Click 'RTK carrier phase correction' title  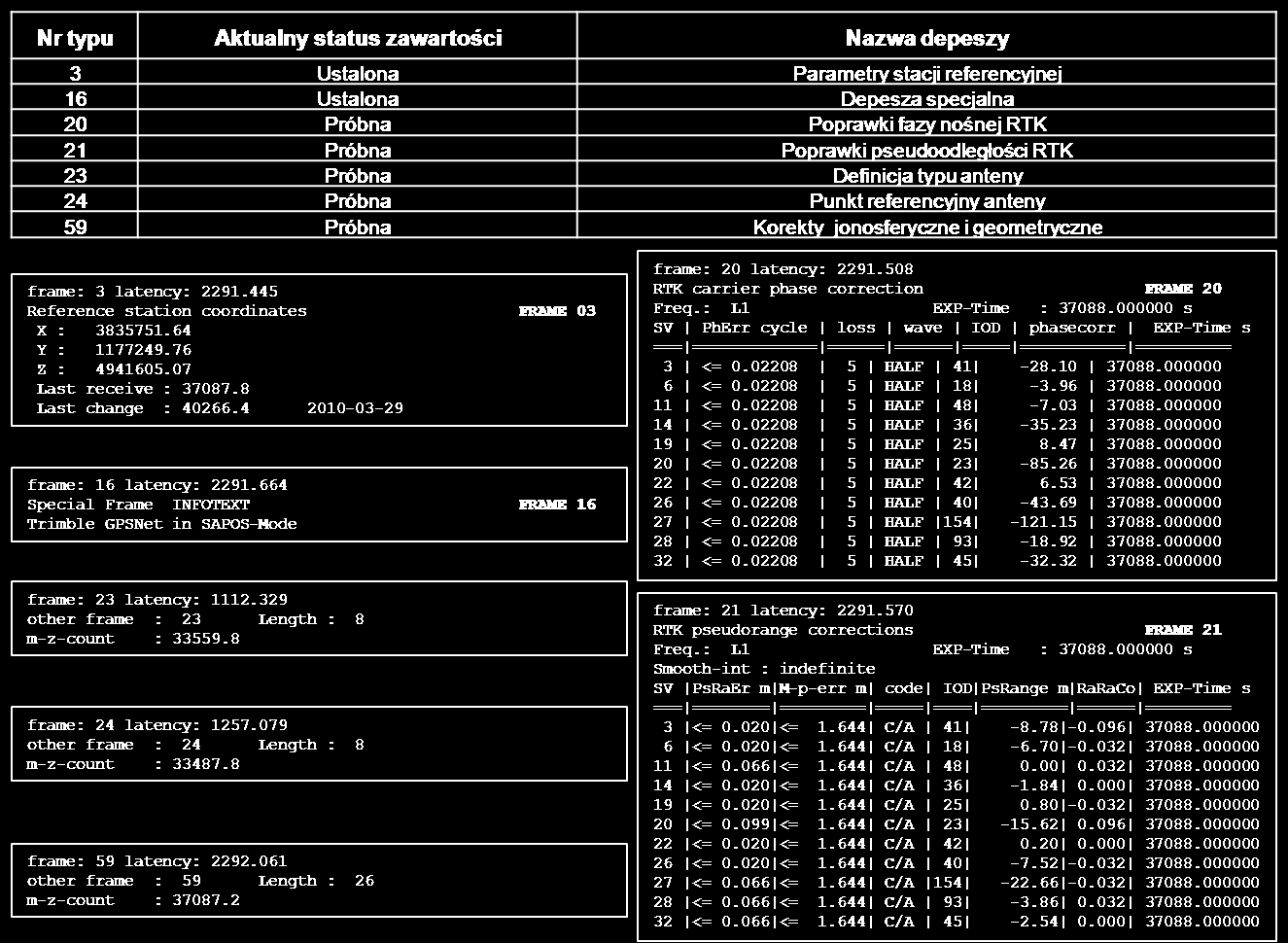[788, 289]
